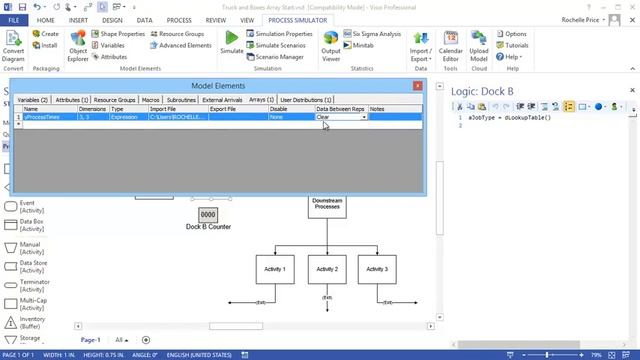Open the Macros tab

pyautogui.click(x=150, y=100)
